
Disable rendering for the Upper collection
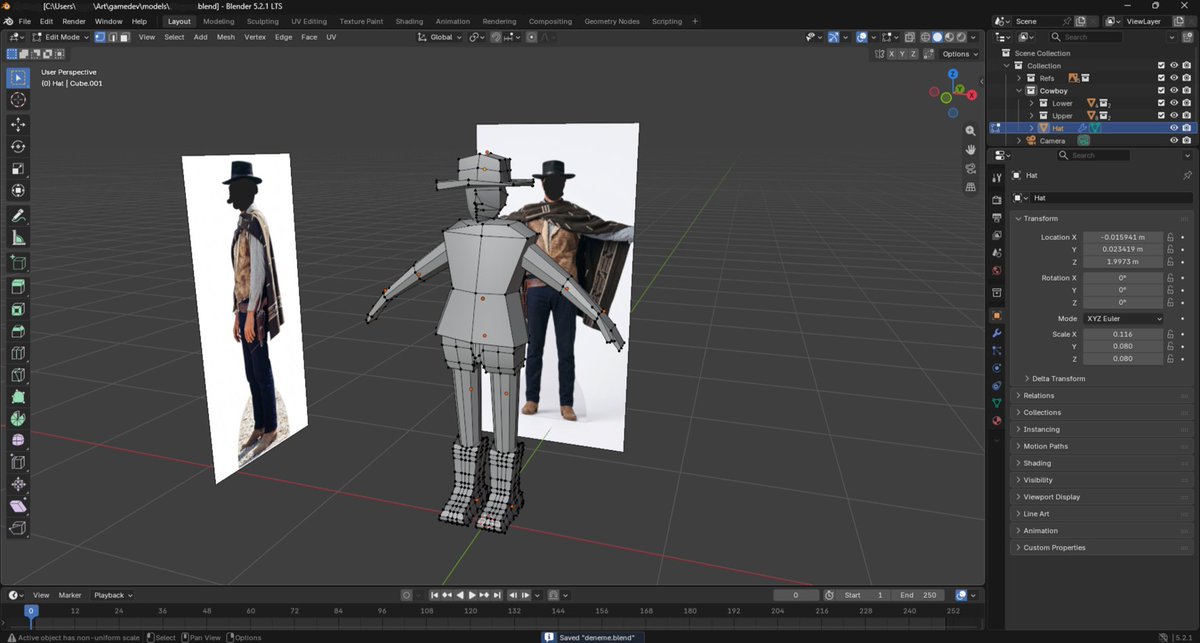(x=1187, y=116)
